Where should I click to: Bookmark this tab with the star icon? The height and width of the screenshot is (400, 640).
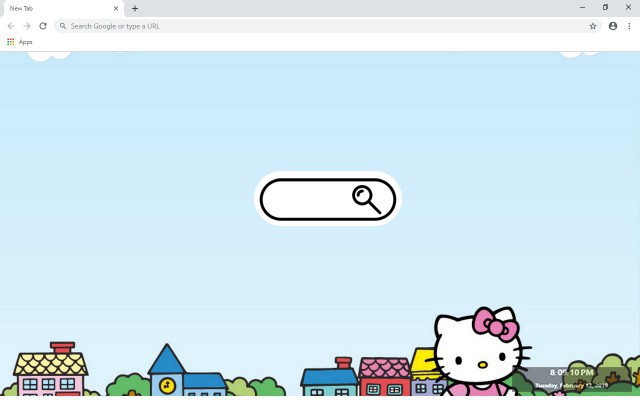[593, 26]
